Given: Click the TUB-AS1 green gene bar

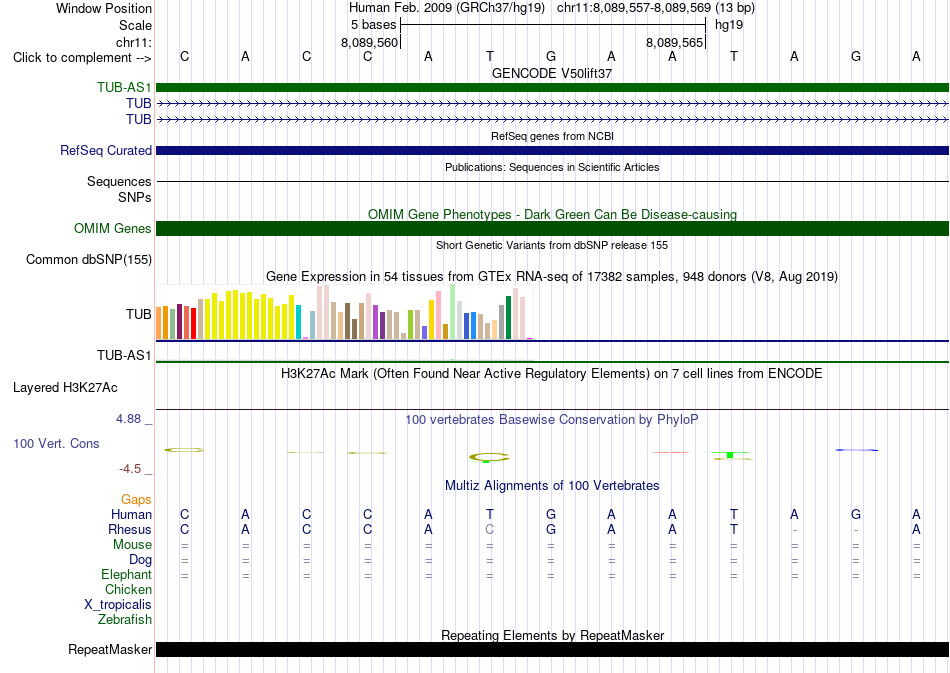Looking at the screenshot, I should coord(552,87).
